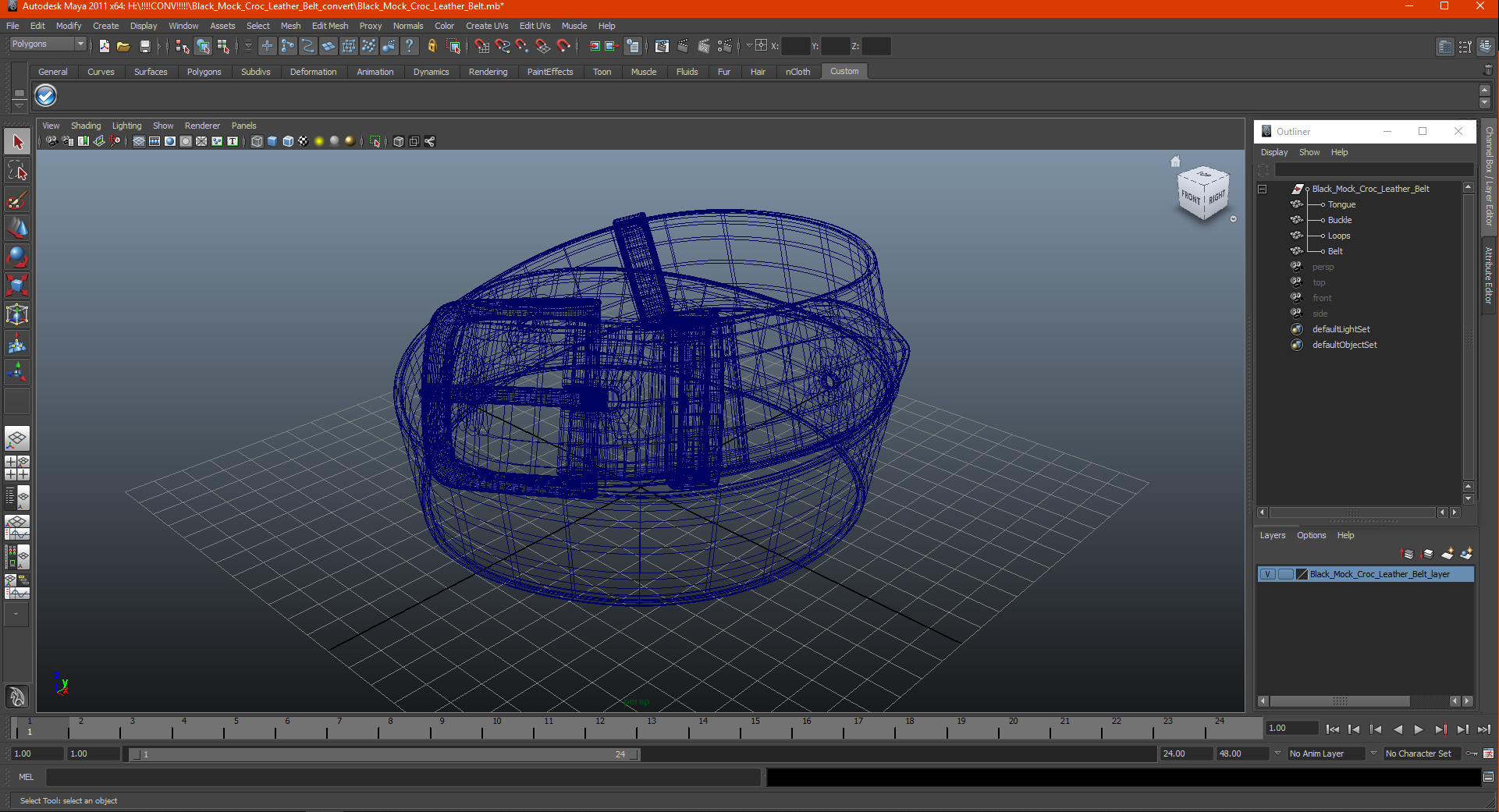The image size is (1499, 812).
Task: Activate the Soft Modification tool
Action: [x=17, y=343]
